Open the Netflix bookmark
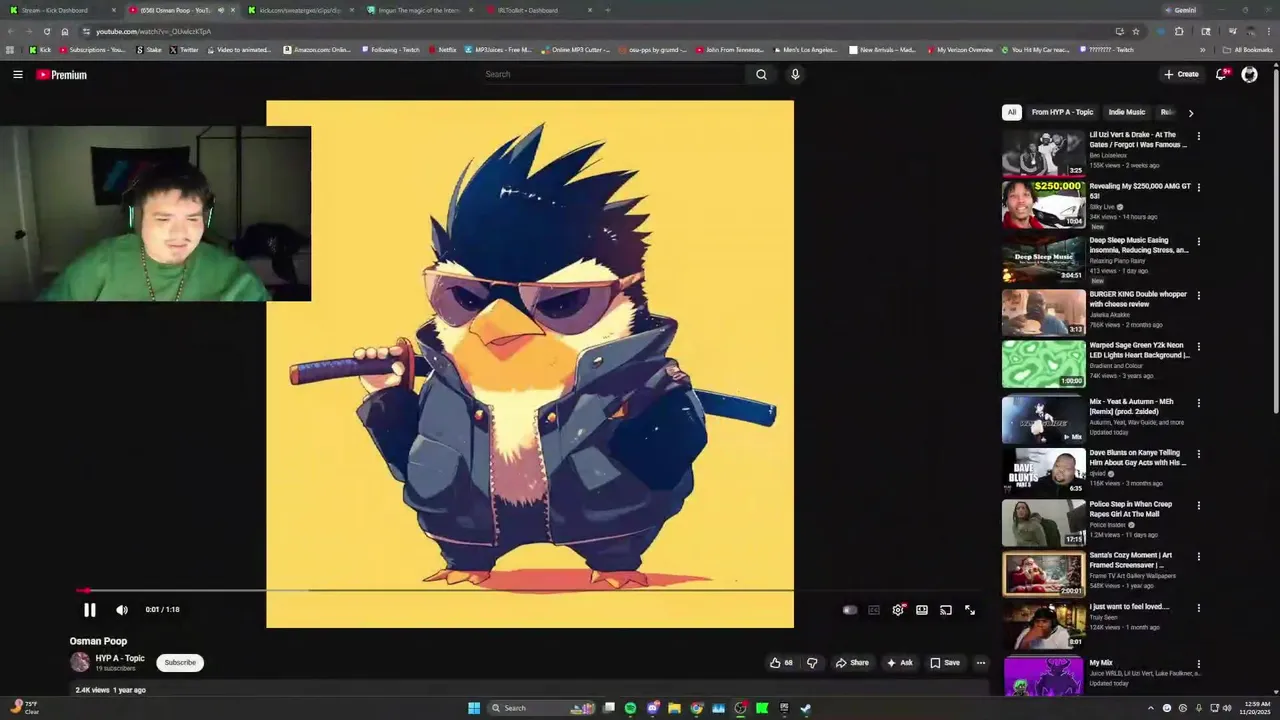 442,49
